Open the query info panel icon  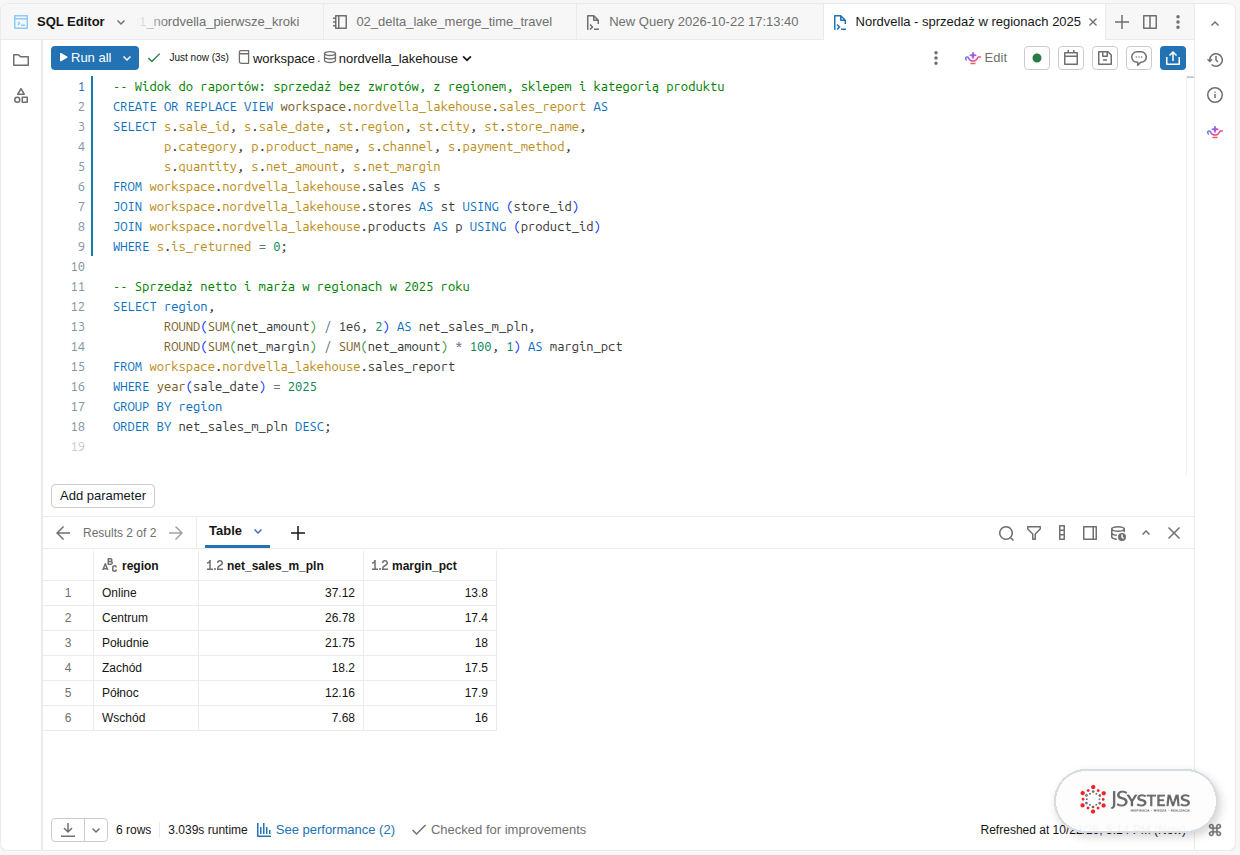(x=1215, y=95)
